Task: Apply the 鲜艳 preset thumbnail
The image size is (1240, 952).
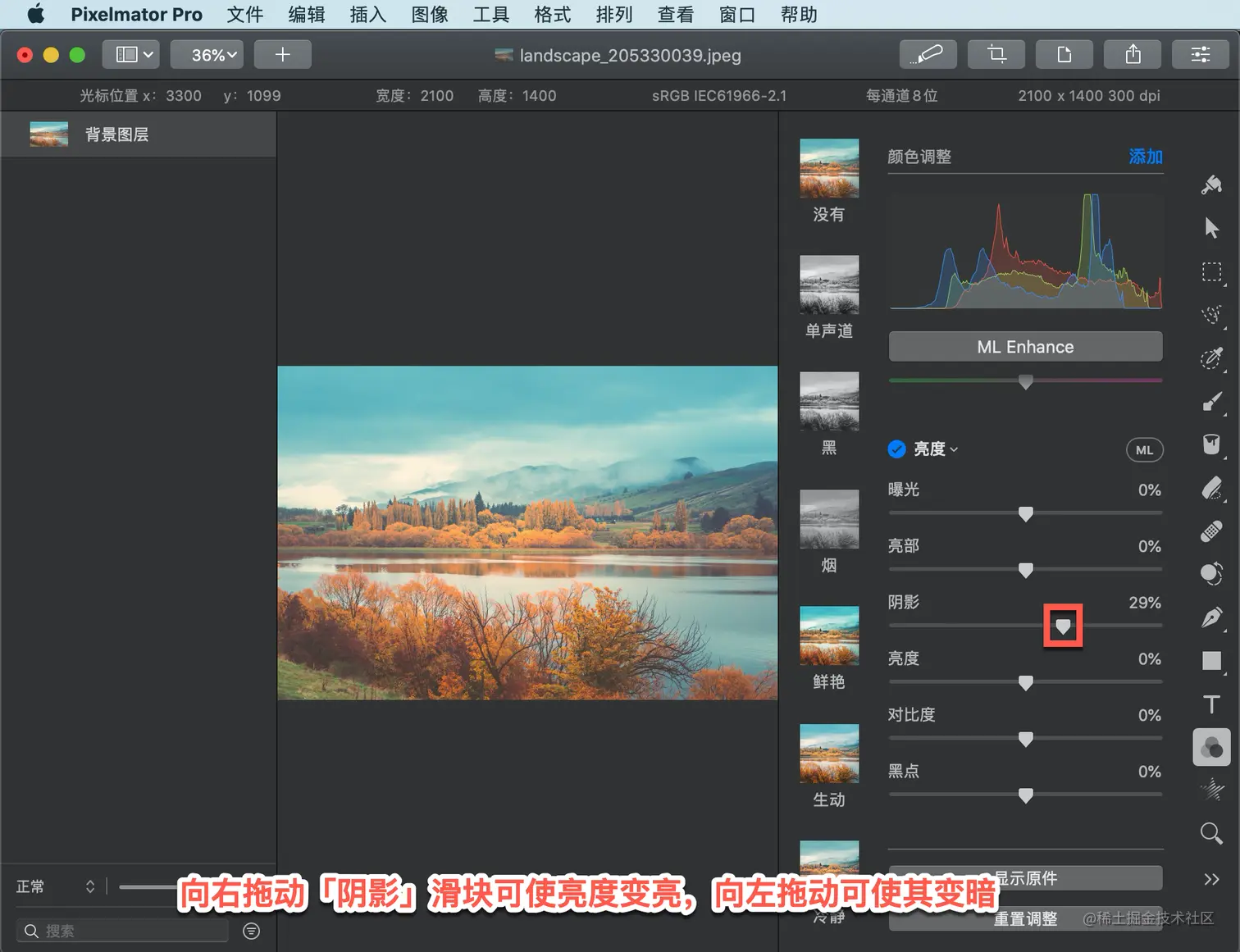Action: tap(829, 635)
